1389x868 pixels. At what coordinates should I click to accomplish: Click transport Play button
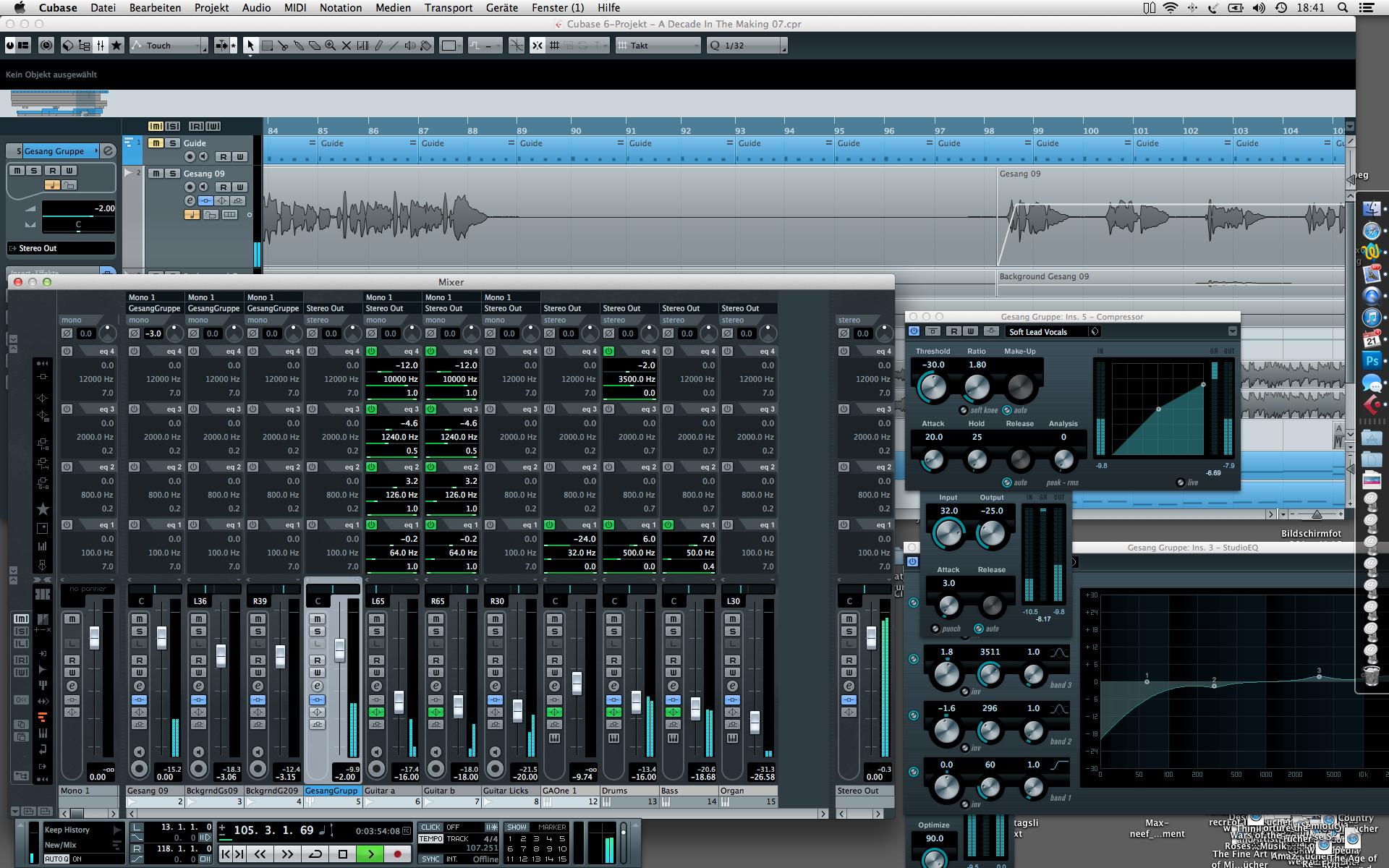[370, 854]
